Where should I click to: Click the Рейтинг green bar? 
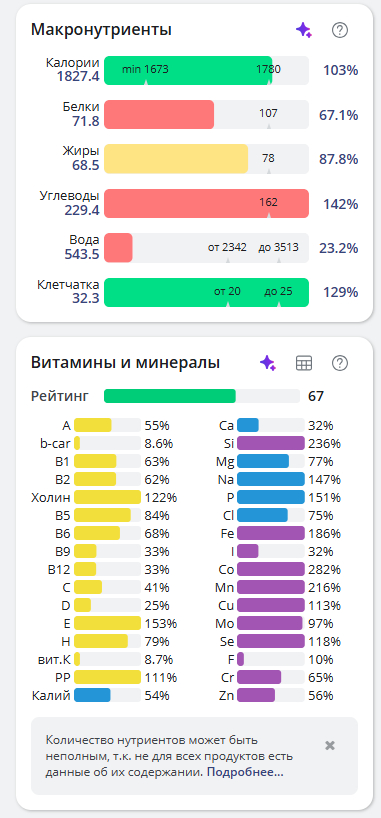[x=202, y=396]
